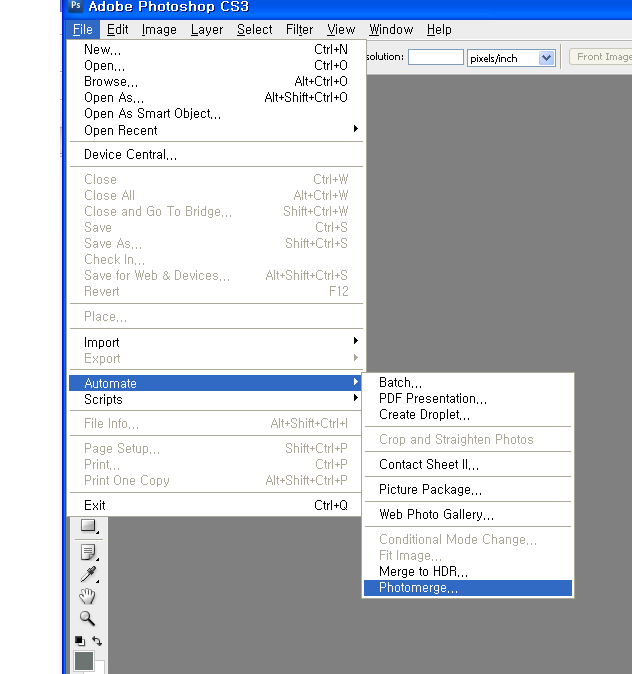Choose Contact Sheet II... in submenu
Screen dimensions: 632x674
[468, 464]
